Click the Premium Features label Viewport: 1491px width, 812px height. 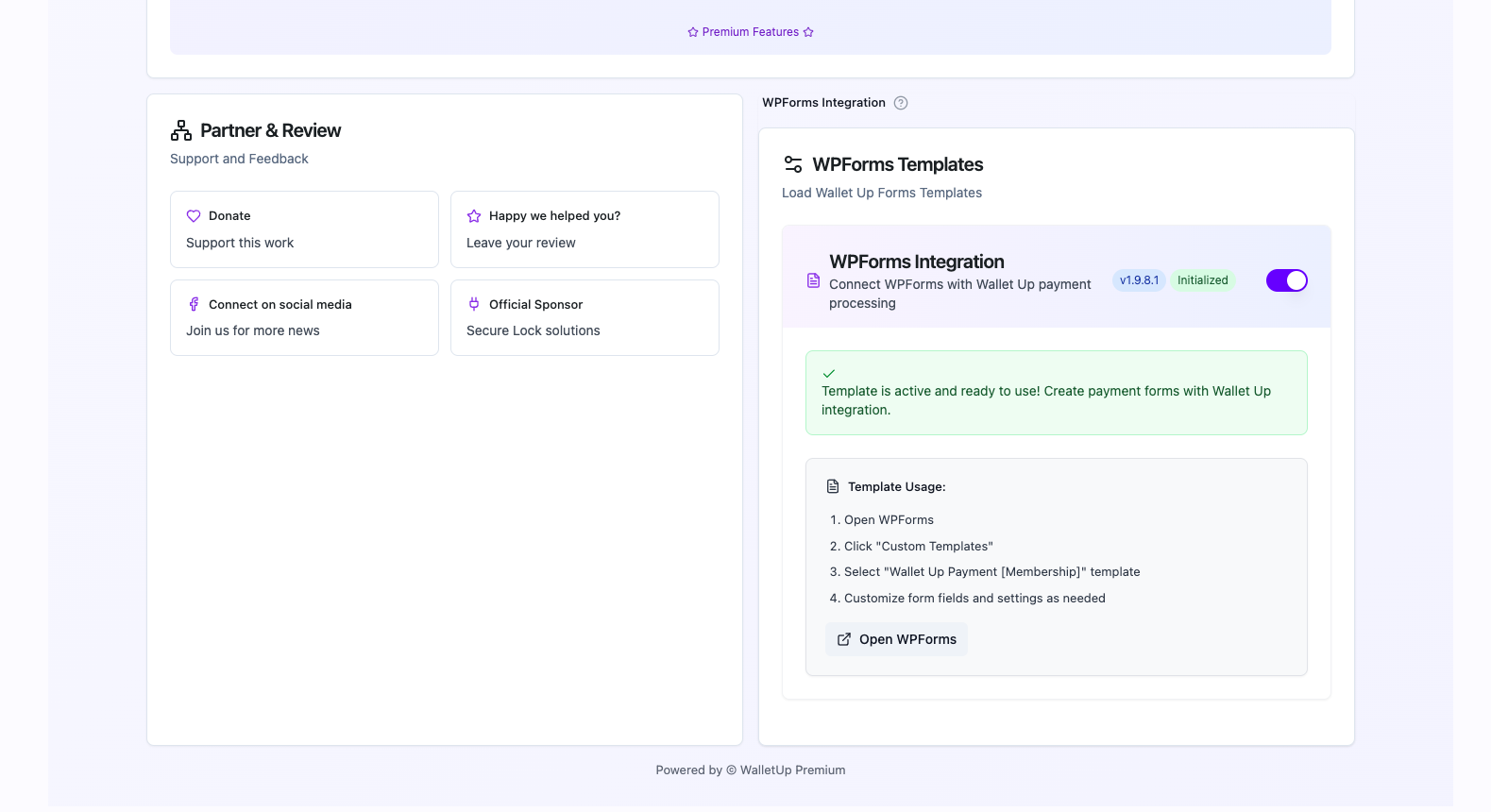coord(751,32)
